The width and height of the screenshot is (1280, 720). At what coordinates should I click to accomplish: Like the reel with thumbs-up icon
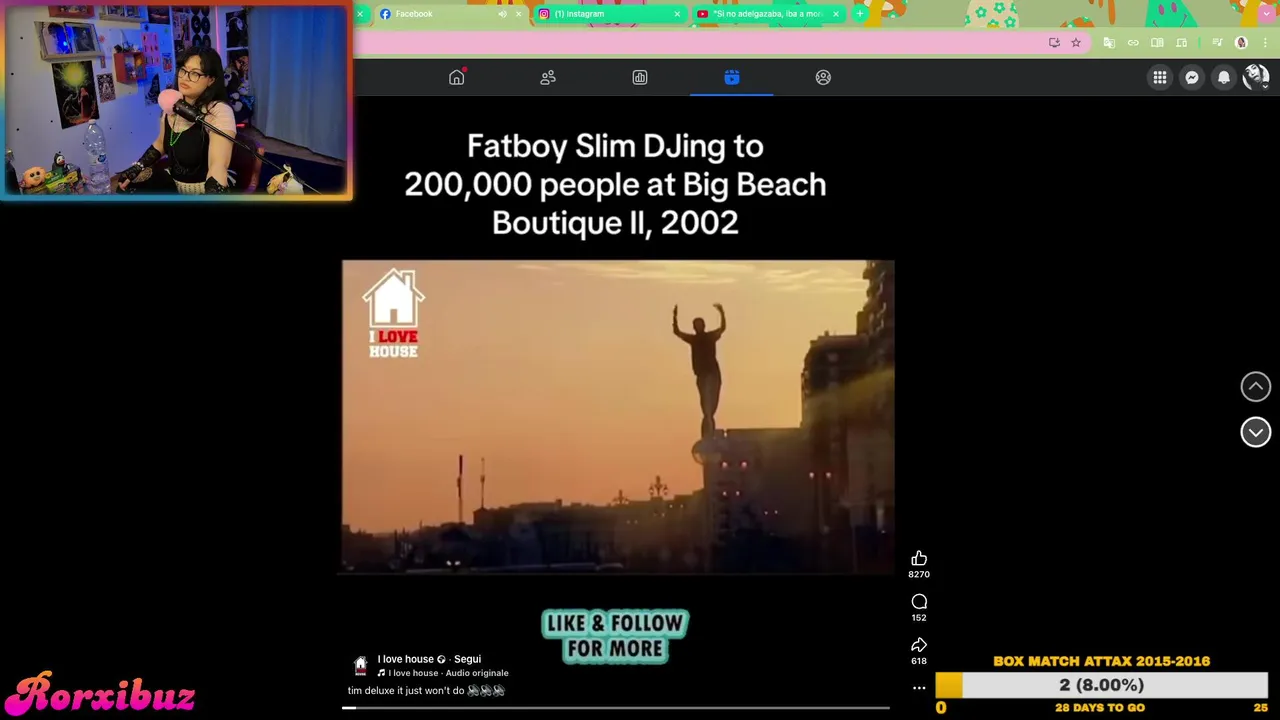click(919, 558)
